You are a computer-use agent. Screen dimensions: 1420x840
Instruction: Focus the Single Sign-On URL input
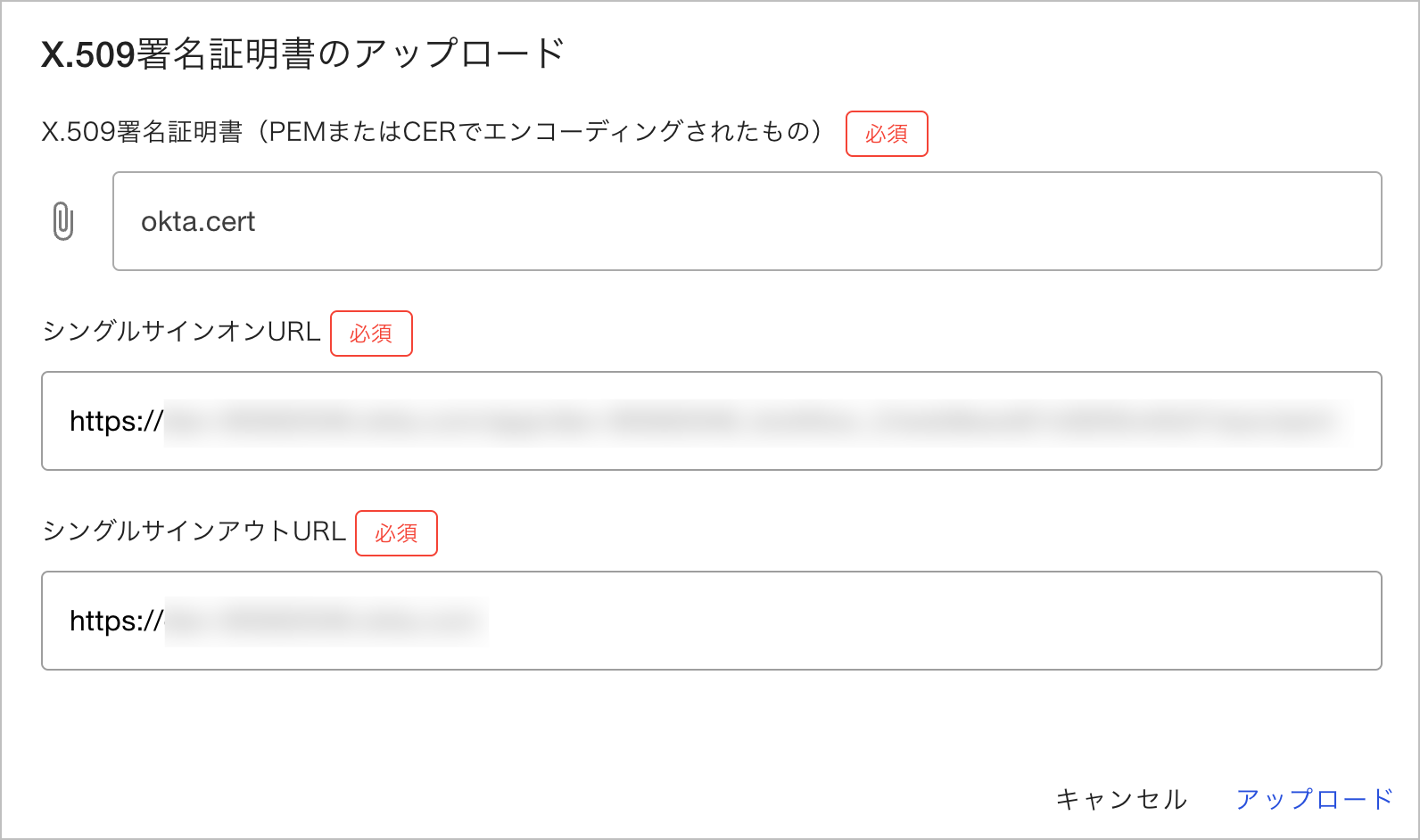point(711,421)
